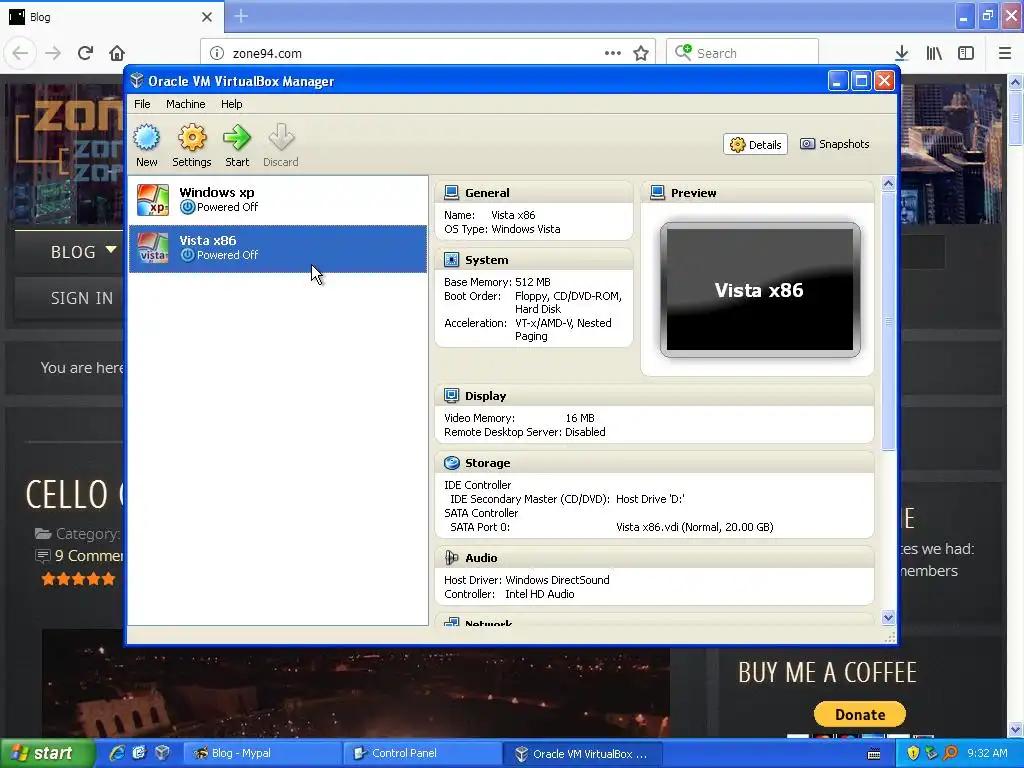1024x768 pixels.
Task: Open the Help menu in VirtualBox
Action: pyautogui.click(x=231, y=104)
